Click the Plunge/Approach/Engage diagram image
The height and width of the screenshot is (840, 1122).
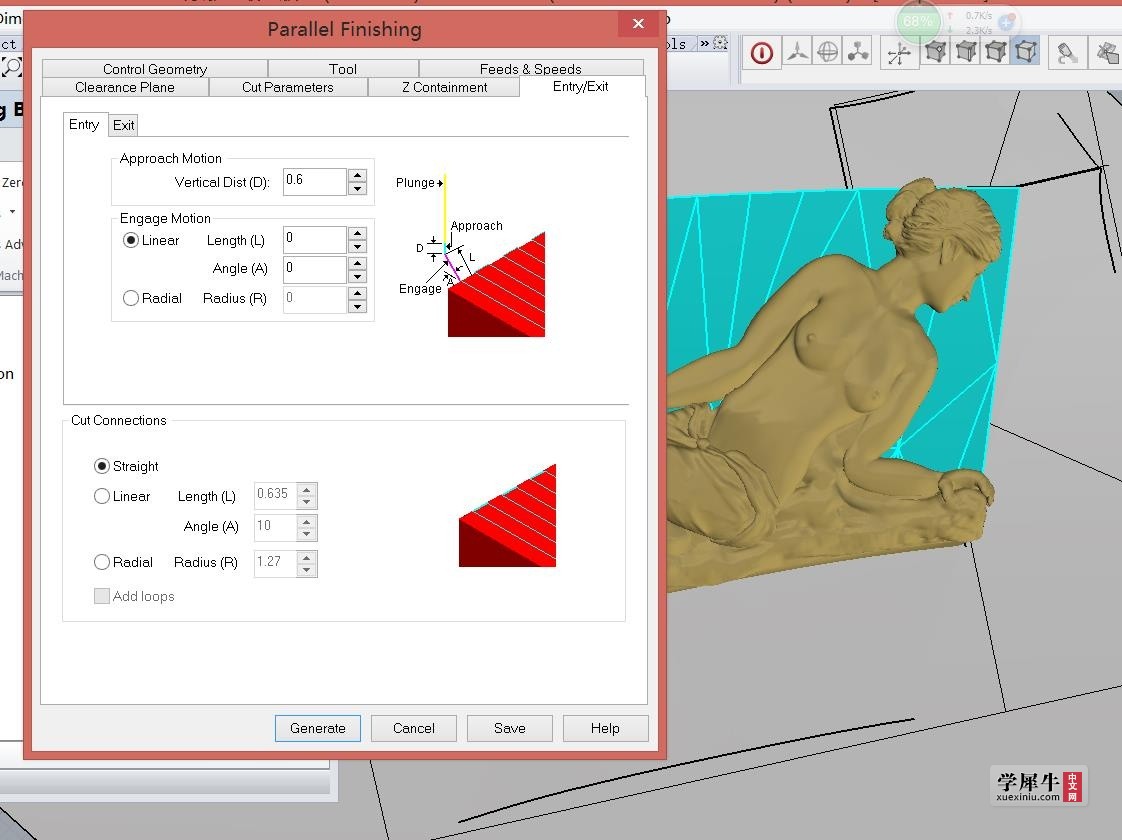(x=471, y=255)
